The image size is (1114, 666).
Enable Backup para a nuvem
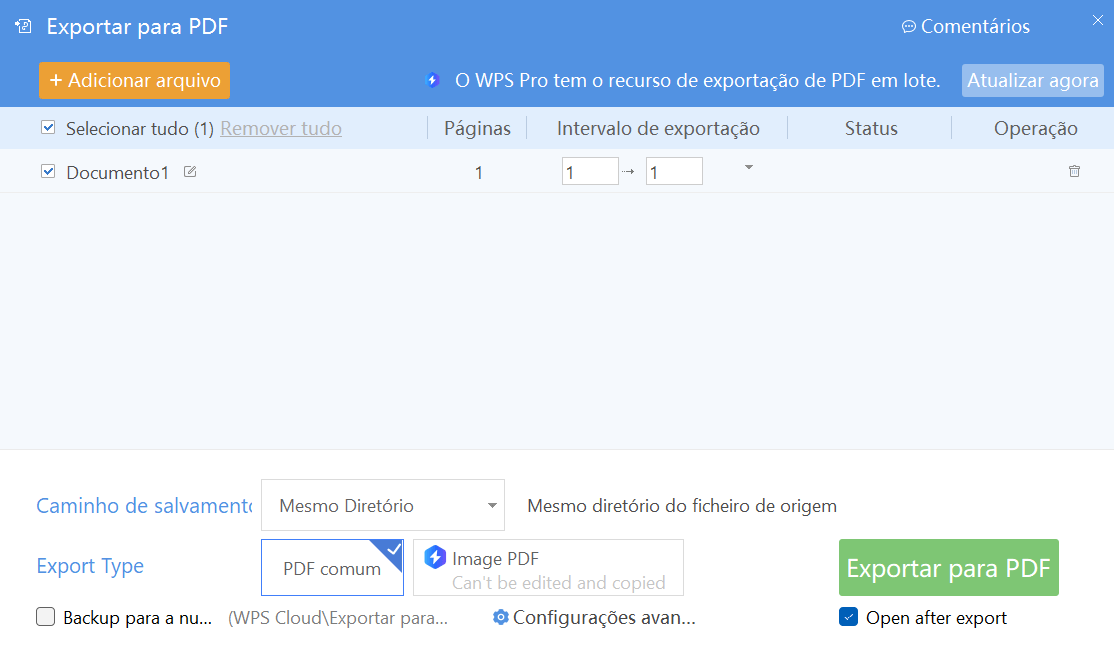[x=45, y=618]
